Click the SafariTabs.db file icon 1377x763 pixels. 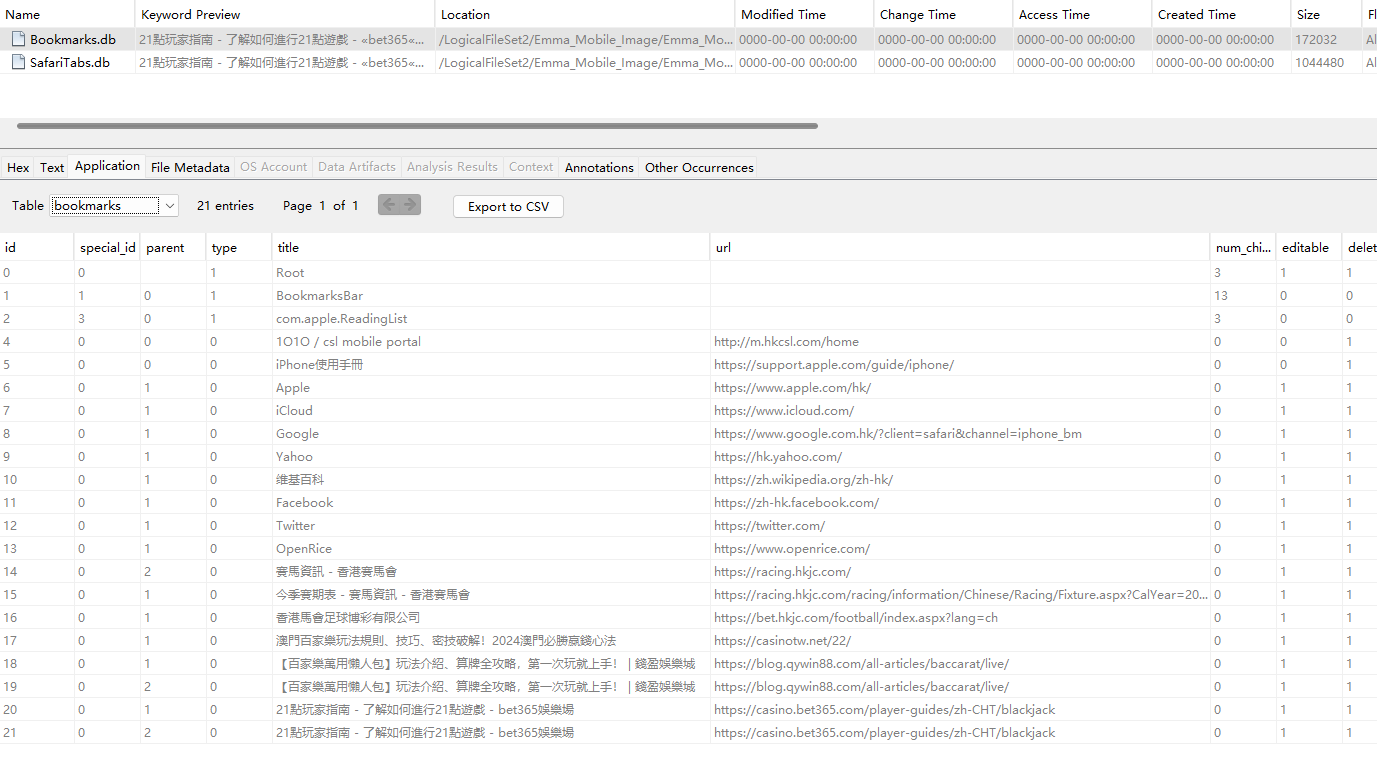[18, 62]
